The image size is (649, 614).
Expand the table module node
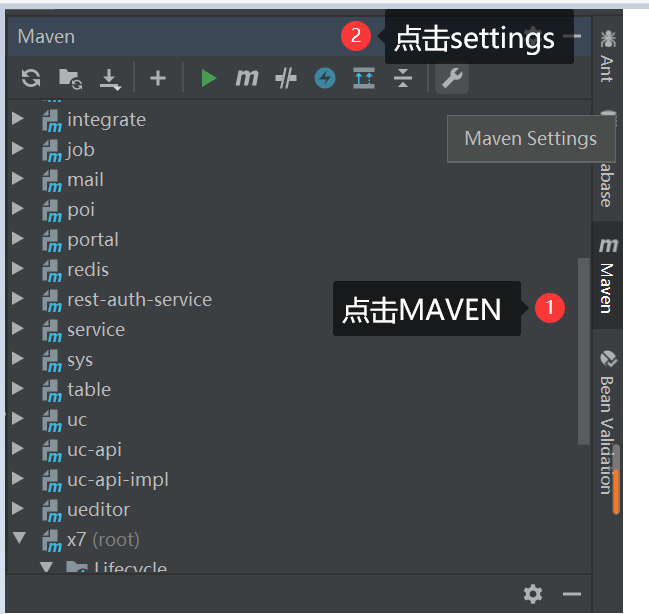tap(18, 388)
